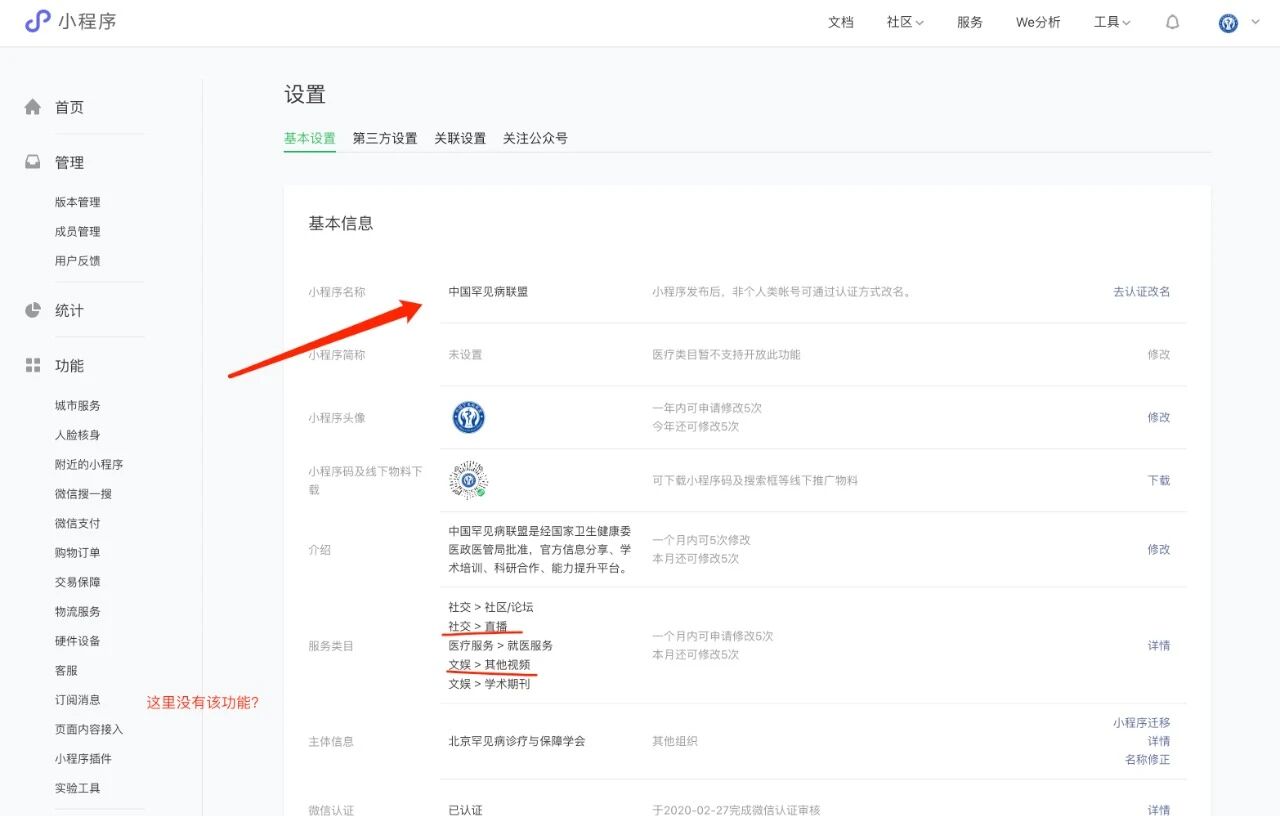Viewport: 1280px width, 816px height.
Task: Click the mini program avatar image
Action: 468,417
